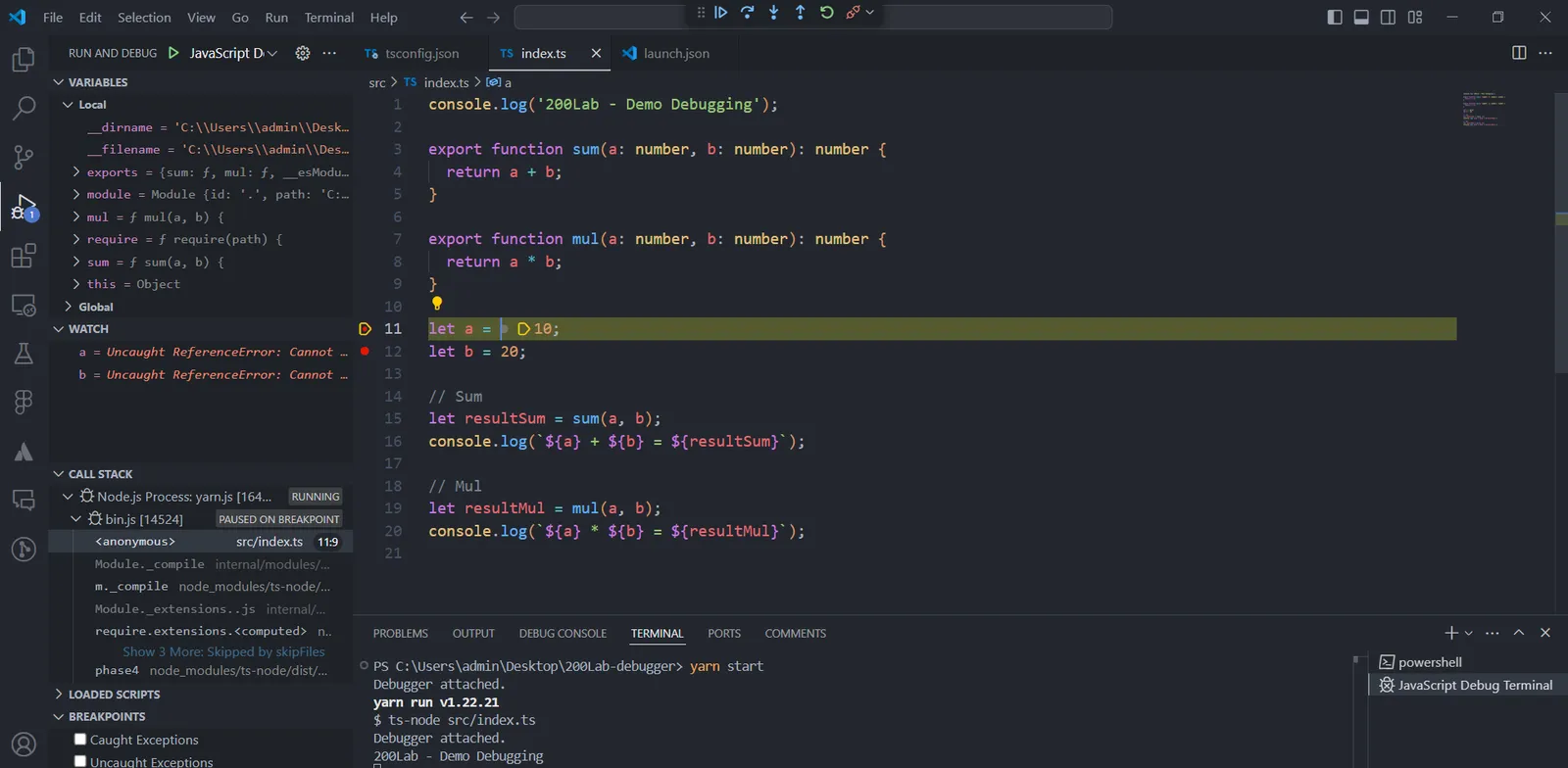This screenshot has width=1568, height=768.
Task: Toggle primary side bar layout icon
Action: tap(1335, 17)
